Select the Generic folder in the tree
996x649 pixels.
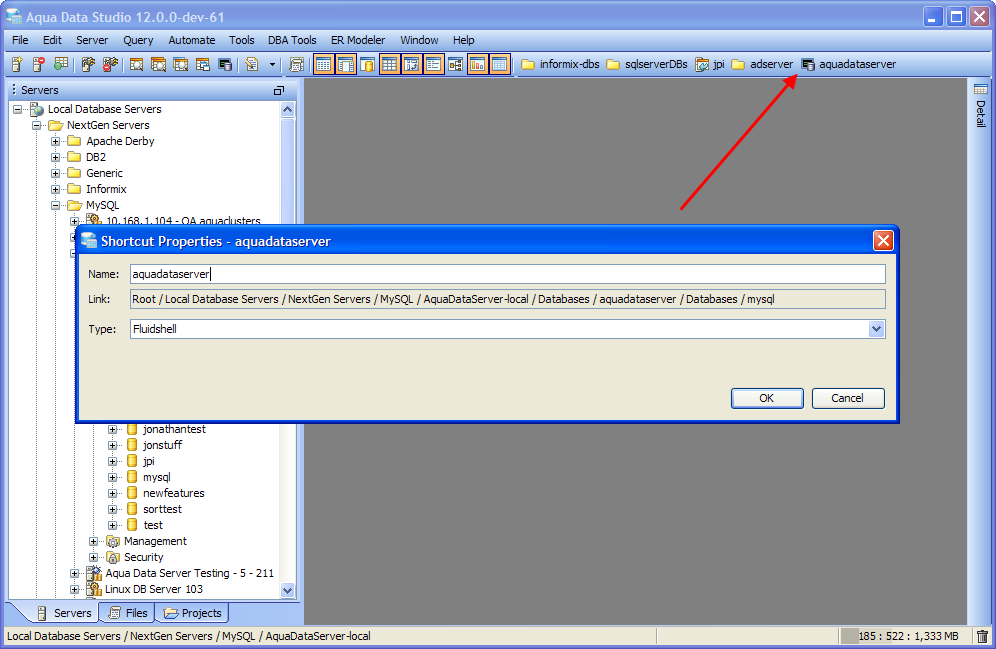(x=104, y=173)
